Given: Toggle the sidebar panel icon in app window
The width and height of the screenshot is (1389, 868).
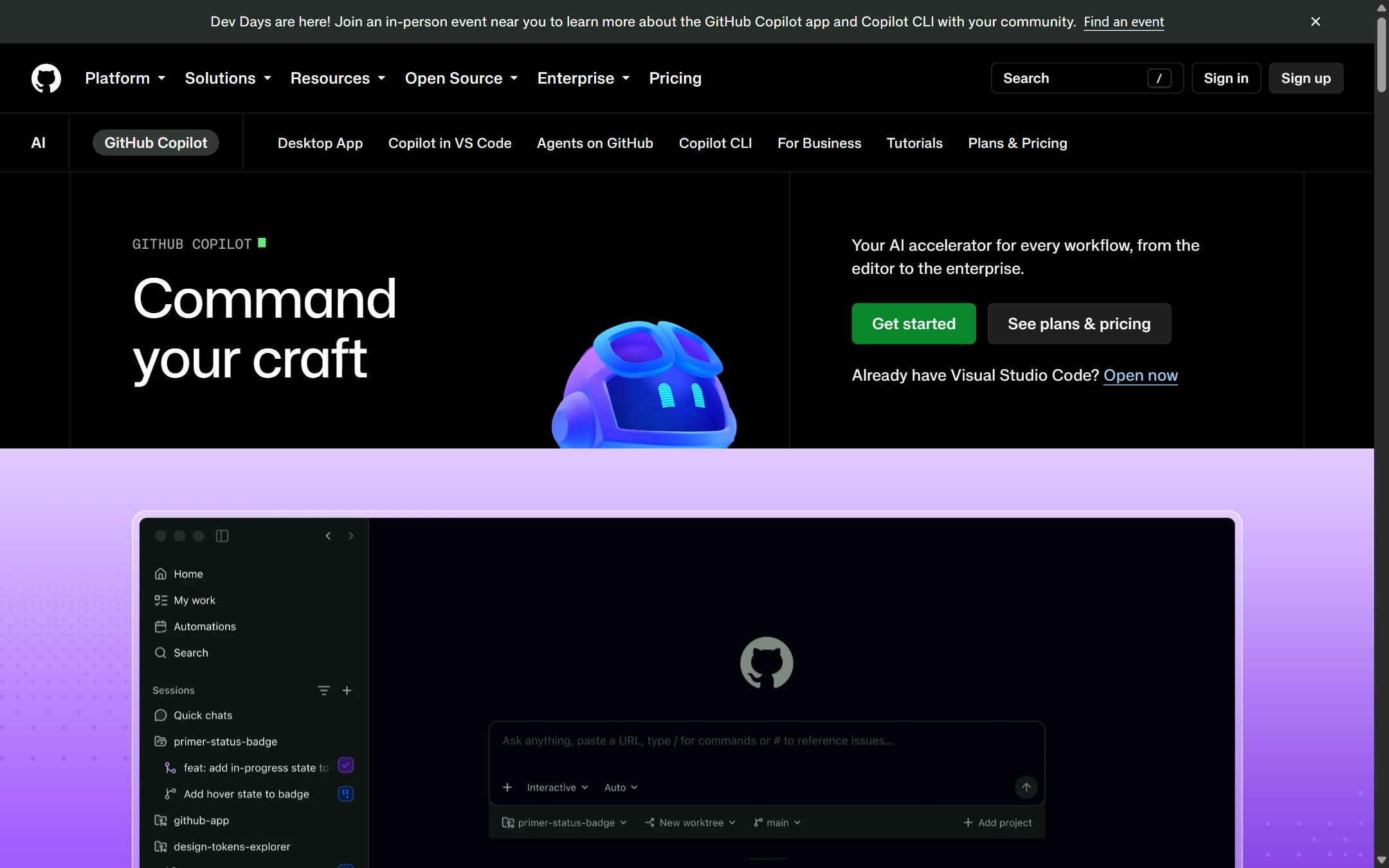Looking at the screenshot, I should pyautogui.click(x=222, y=536).
